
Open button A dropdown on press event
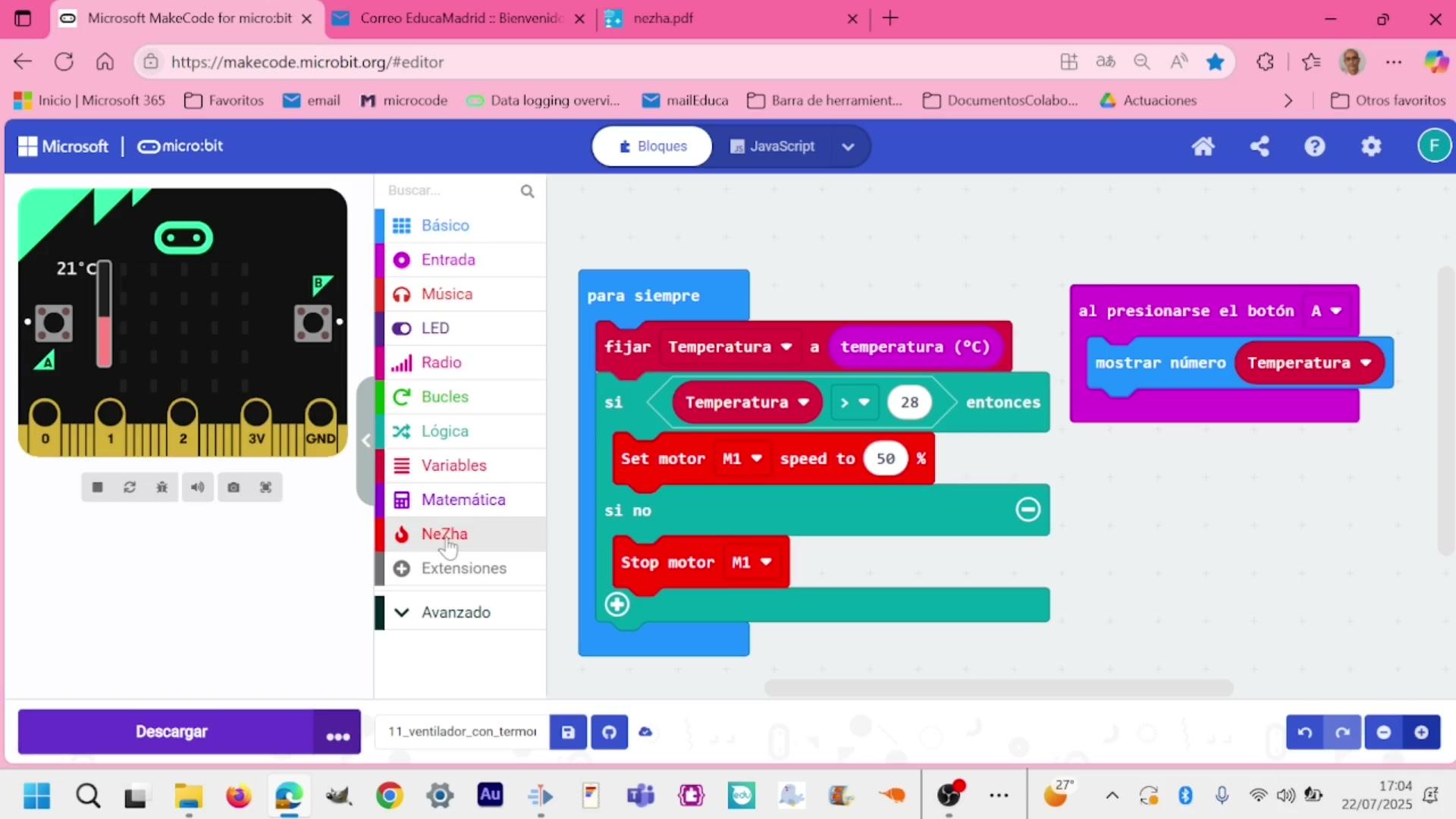pyautogui.click(x=1326, y=311)
